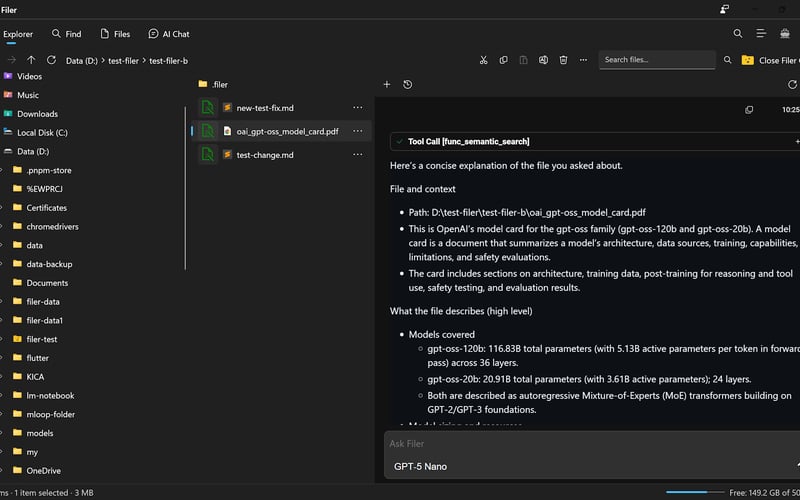Click green document icon beside test-change.md
The width and height of the screenshot is (800, 500).
point(208,155)
